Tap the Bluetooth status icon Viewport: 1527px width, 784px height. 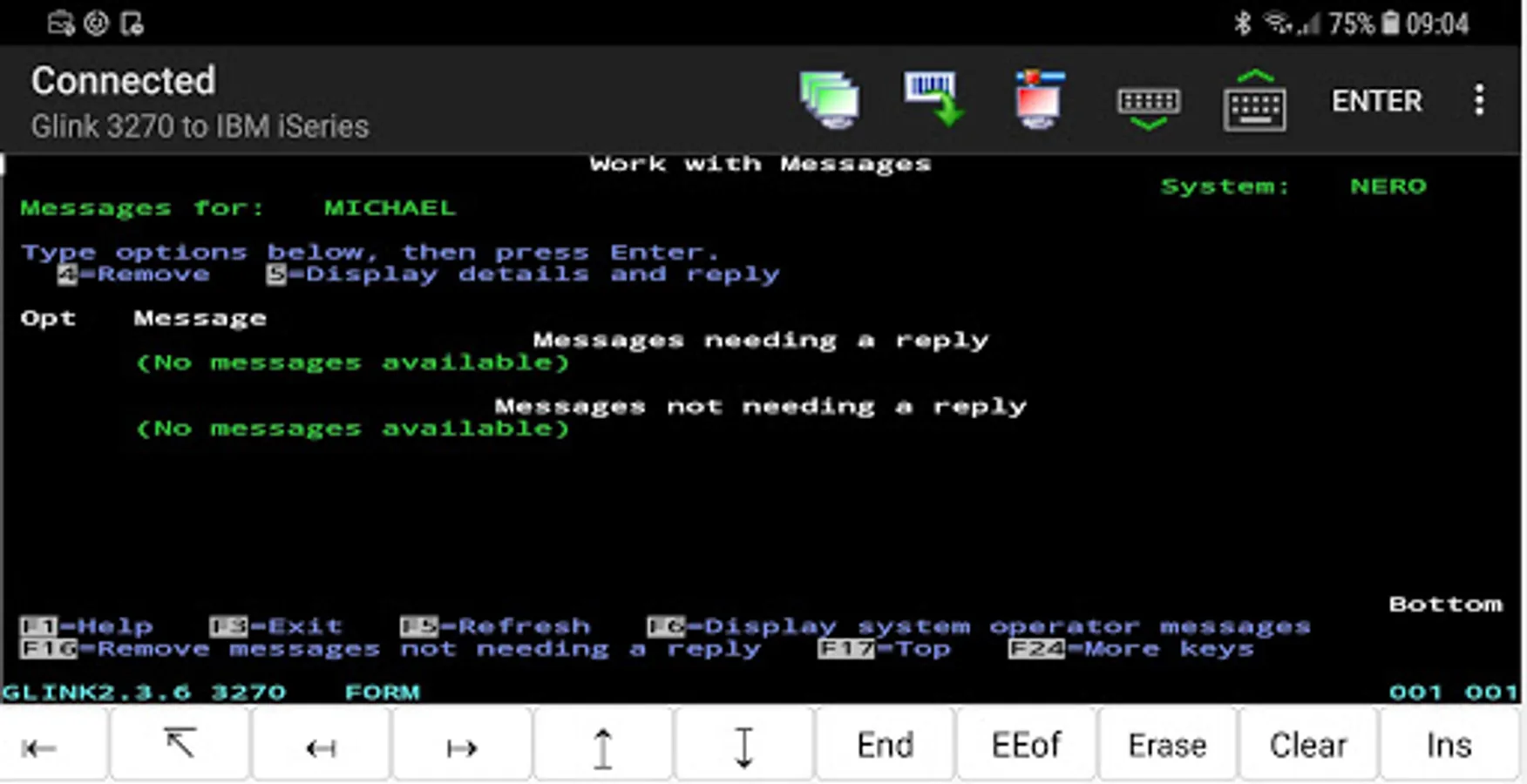(x=1243, y=24)
